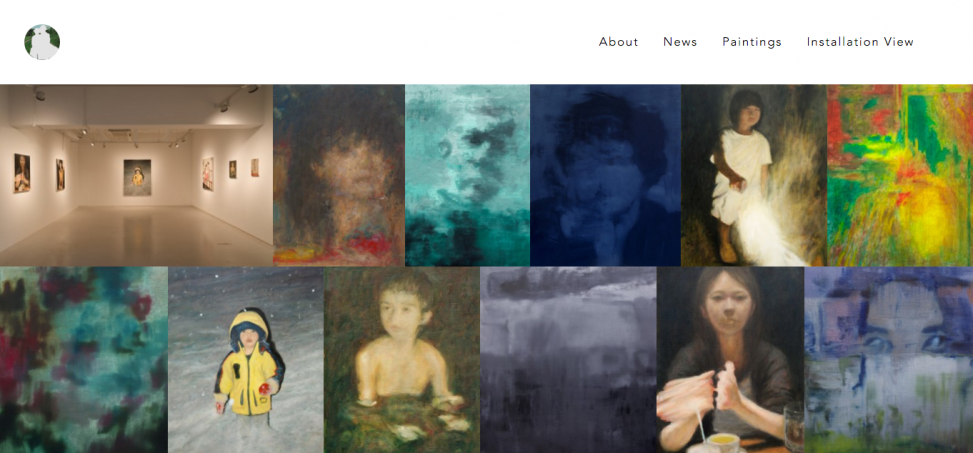
Task: Open the gallery room installation photo
Action: coord(137,176)
